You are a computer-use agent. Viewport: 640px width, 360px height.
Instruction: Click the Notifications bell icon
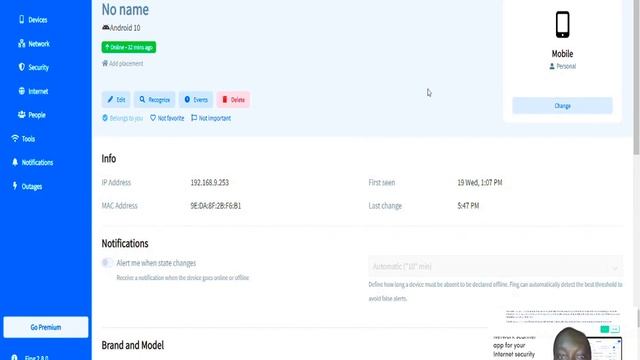tap(15, 162)
